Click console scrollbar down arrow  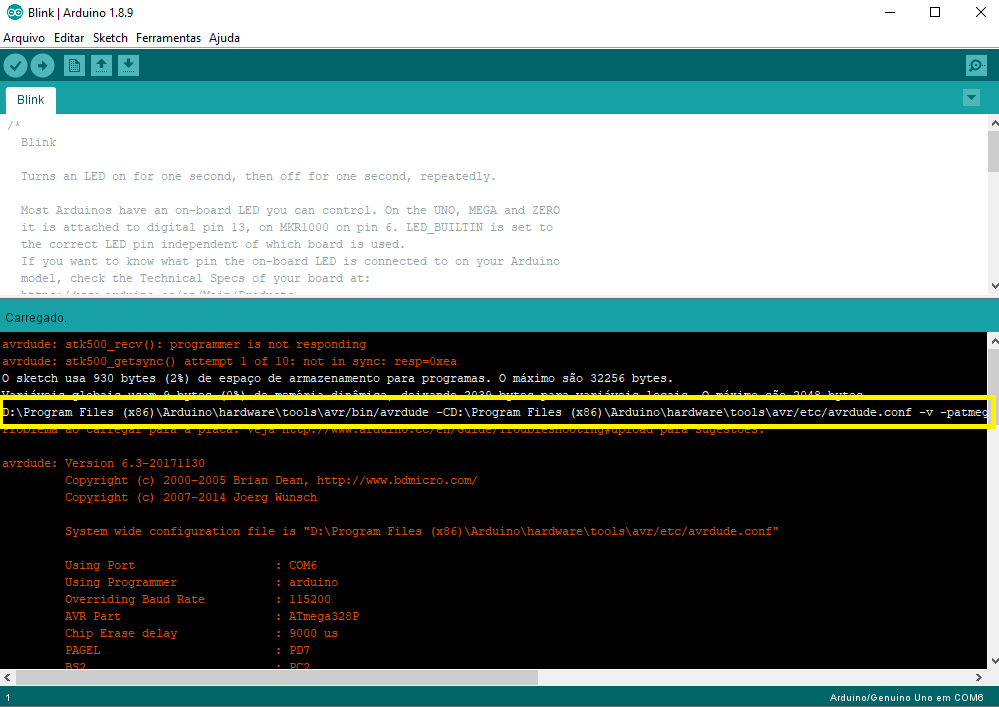click(x=993, y=661)
